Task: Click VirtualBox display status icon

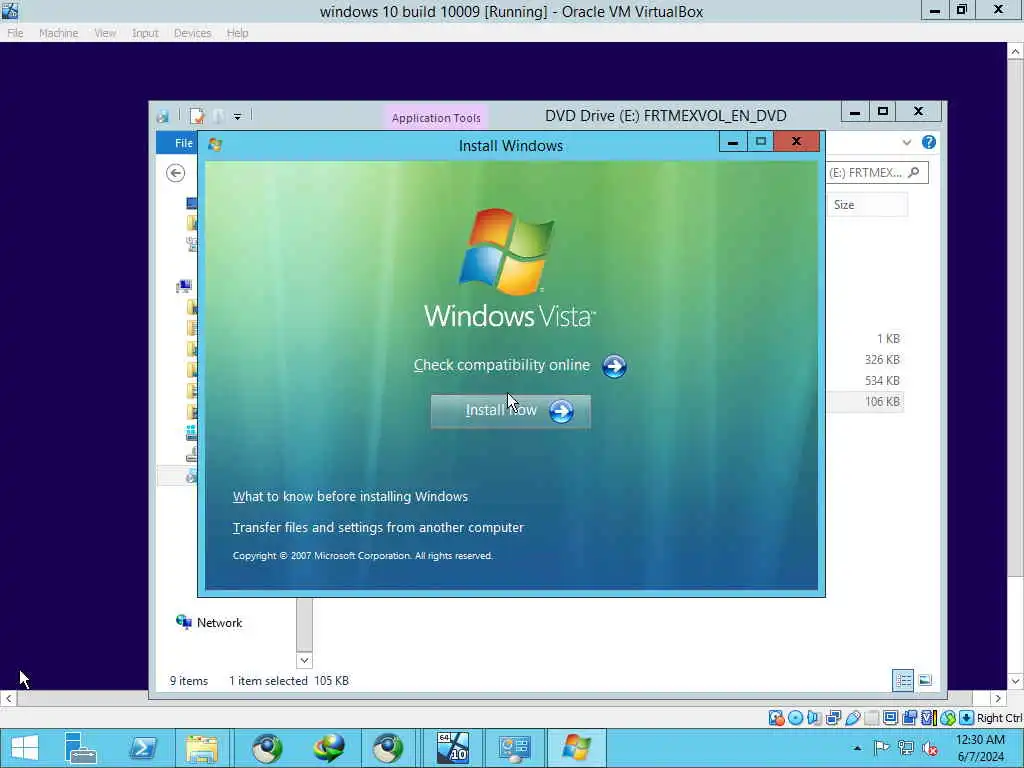Action: (x=890, y=718)
